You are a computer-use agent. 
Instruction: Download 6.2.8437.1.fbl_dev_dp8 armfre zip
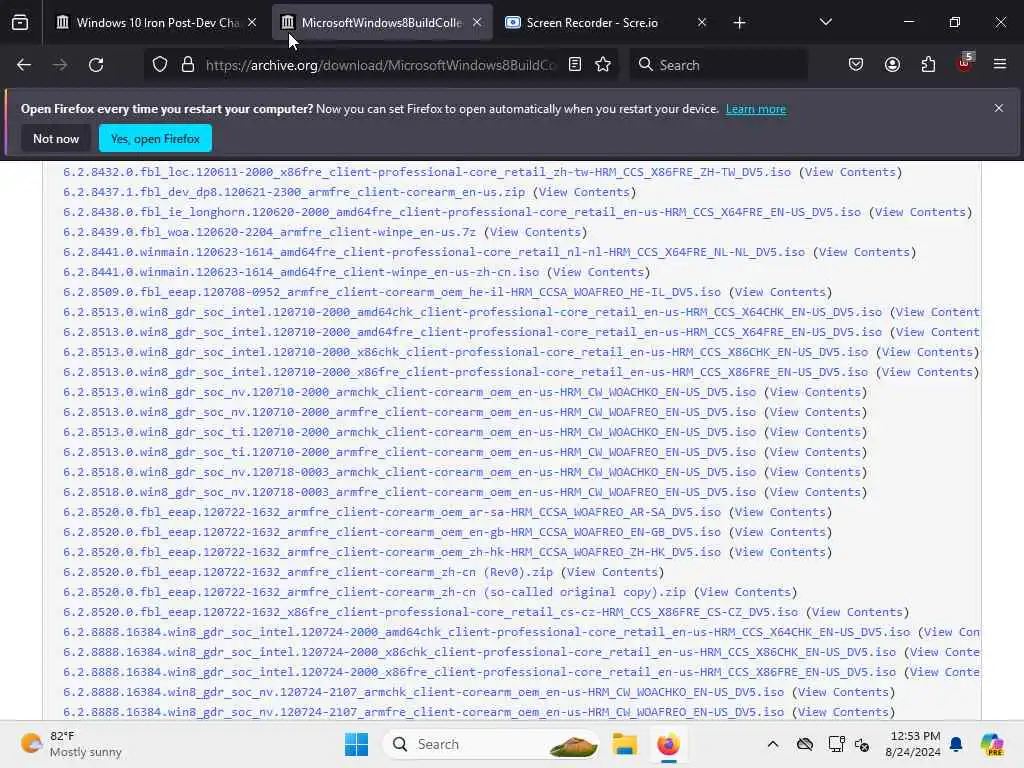coord(294,192)
